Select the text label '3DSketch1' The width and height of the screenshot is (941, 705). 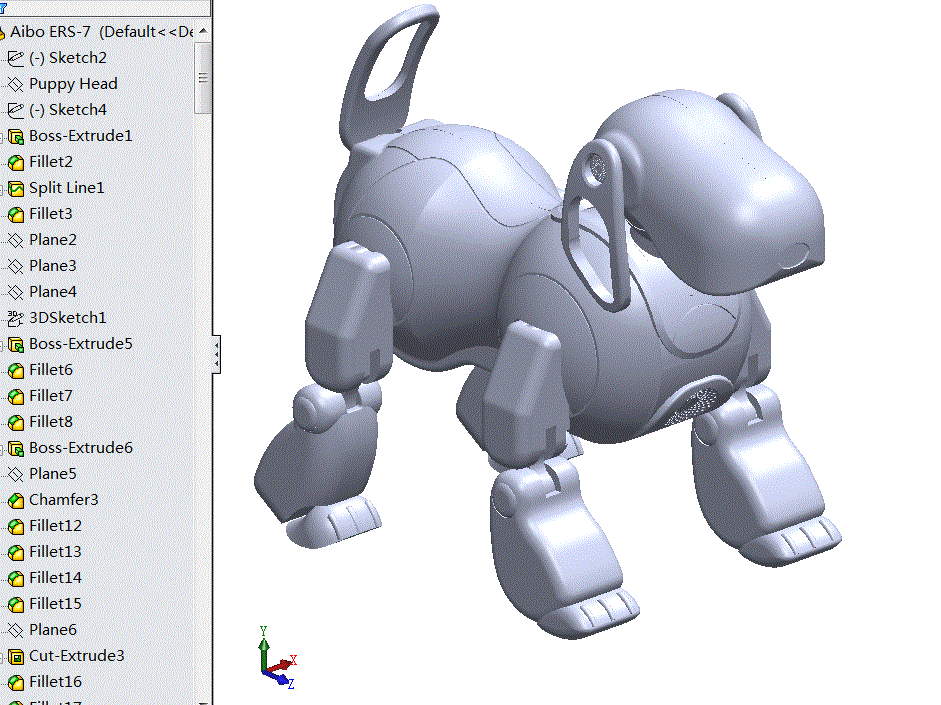67,317
